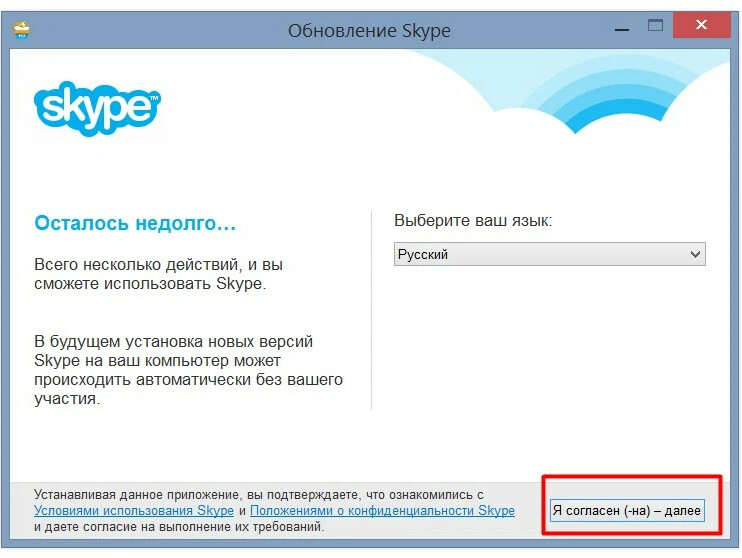
Task: Click the 'Выберите ваш язык:' label
Action: [473, 221]
